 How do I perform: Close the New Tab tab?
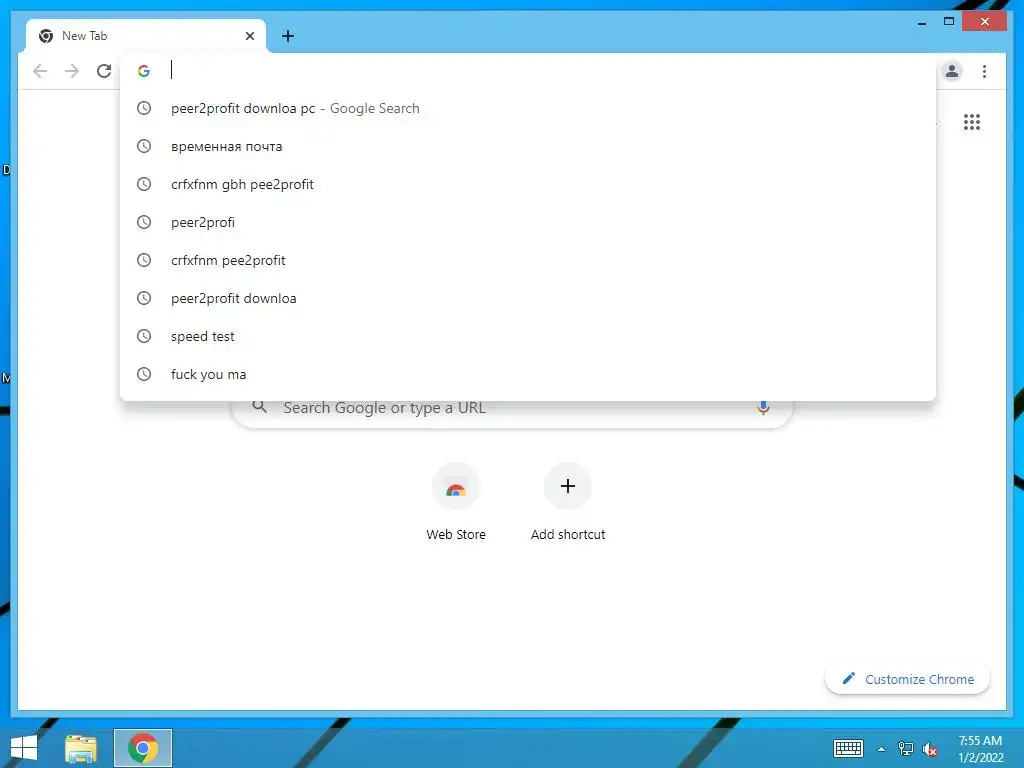coord(249,36)
